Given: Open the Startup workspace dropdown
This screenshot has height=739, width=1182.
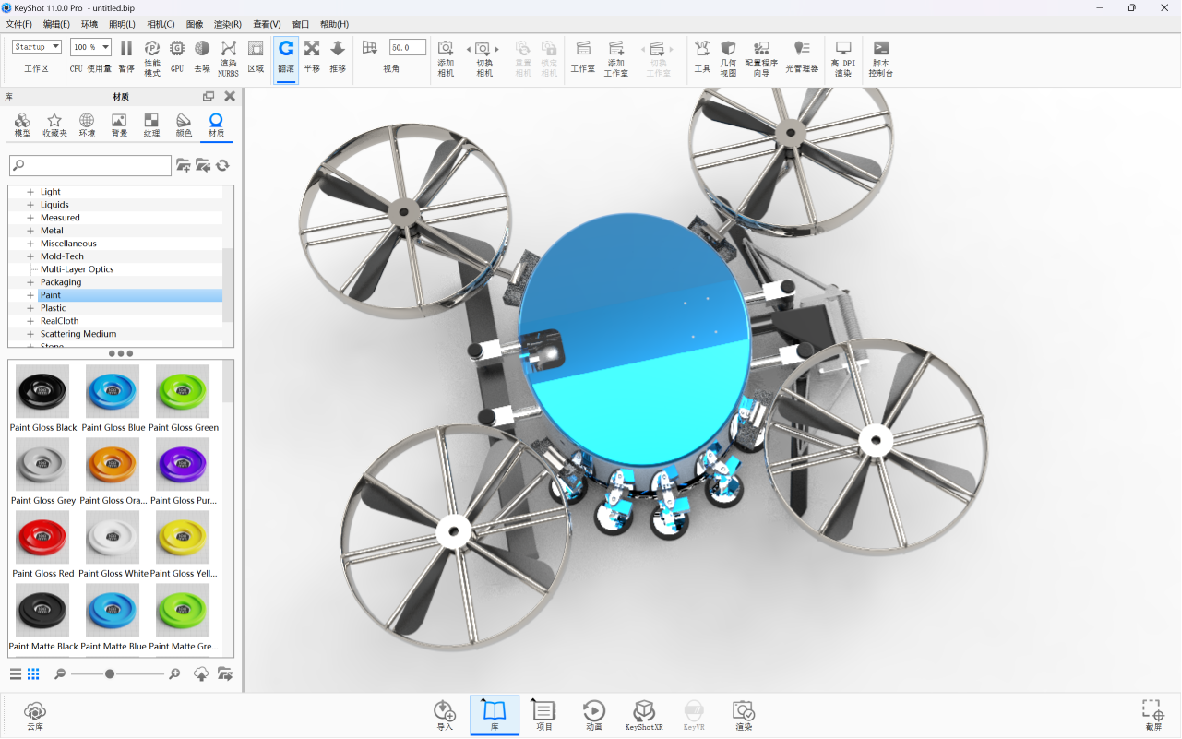Looking at the screenshot, I should (38, 47).
